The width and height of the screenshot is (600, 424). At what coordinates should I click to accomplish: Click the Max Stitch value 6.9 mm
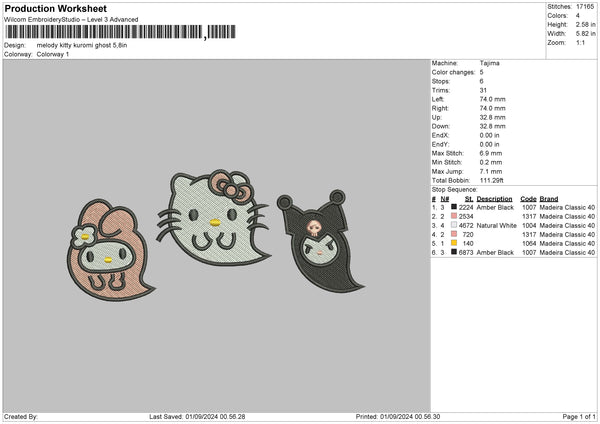point(491,153)
